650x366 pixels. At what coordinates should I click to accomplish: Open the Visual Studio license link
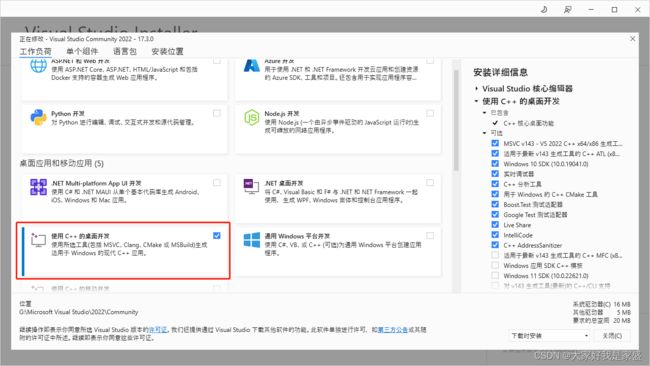pyautogui.click(x=158, y=330)
